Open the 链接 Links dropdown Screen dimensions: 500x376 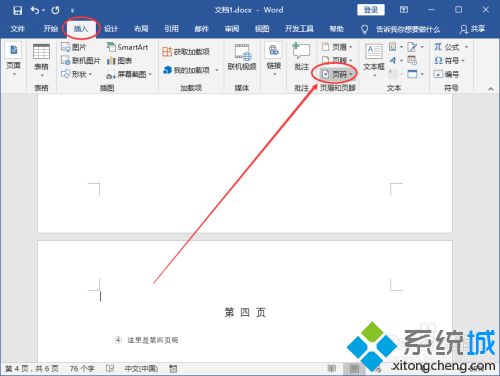pyautogui.click(x=274, y=59)
